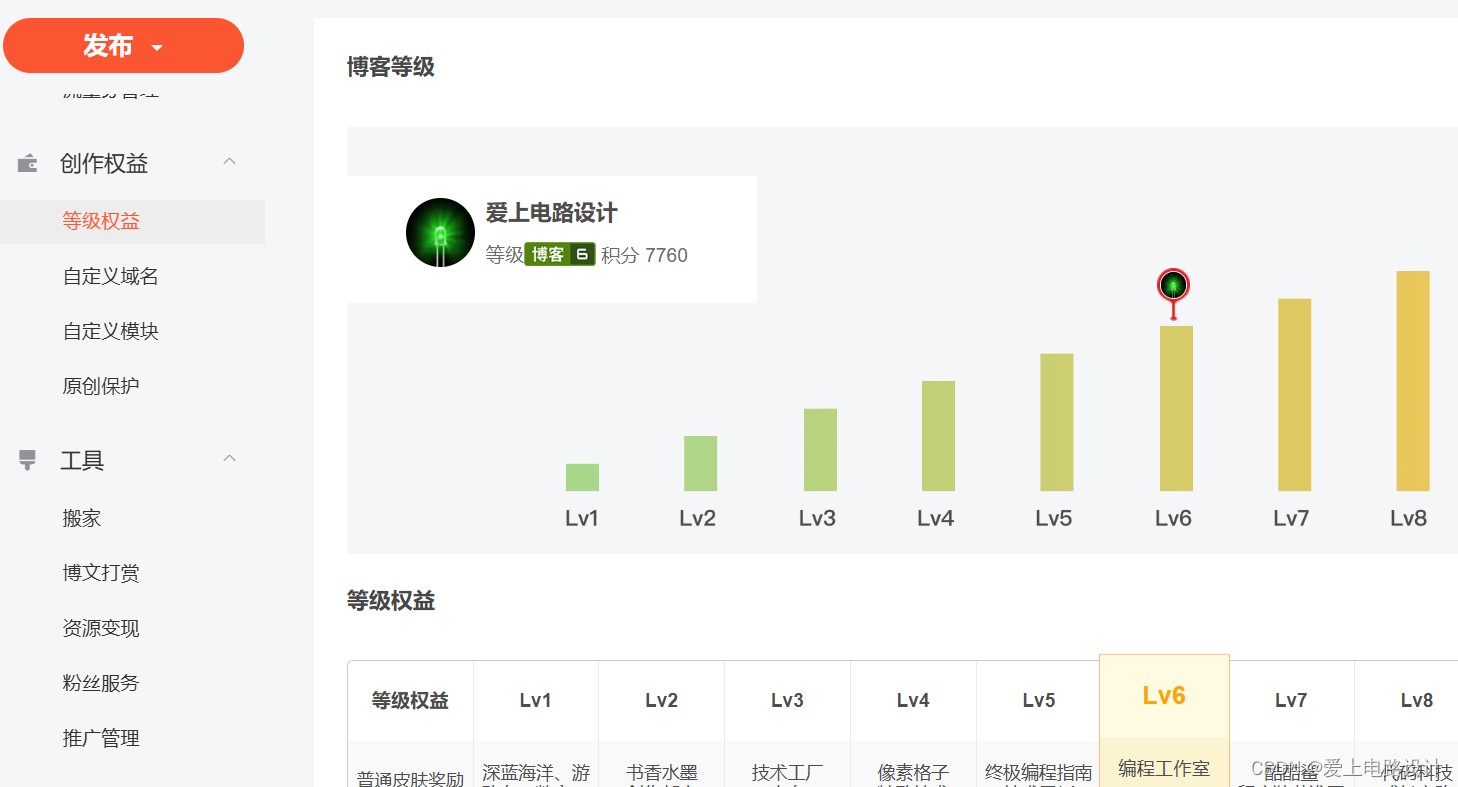Click the Lv1 green bar
The height and width of the screenshot is (787, 1458).
pos(582,477)
